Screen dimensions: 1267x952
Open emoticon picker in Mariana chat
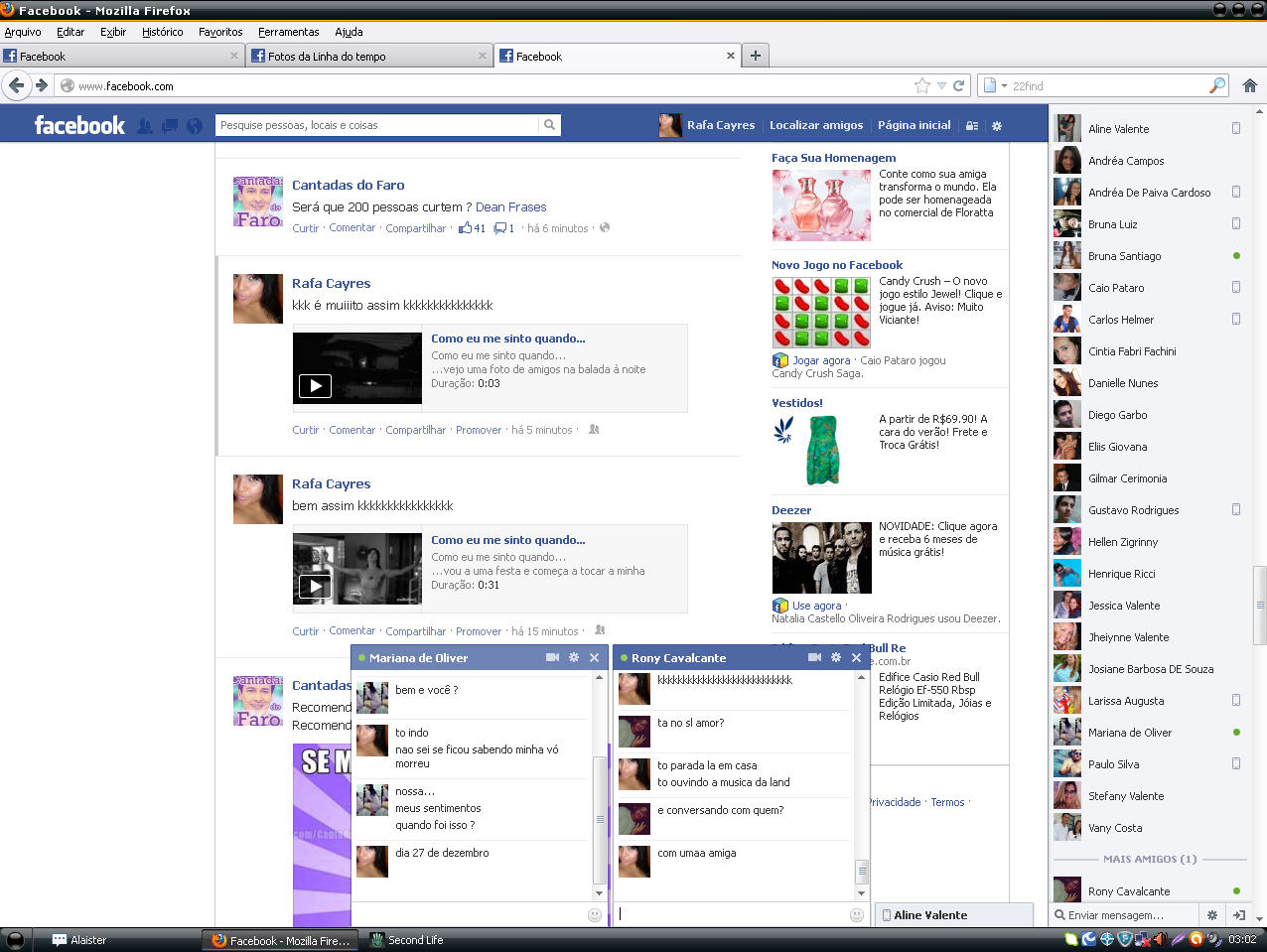(x=595, y=915)
